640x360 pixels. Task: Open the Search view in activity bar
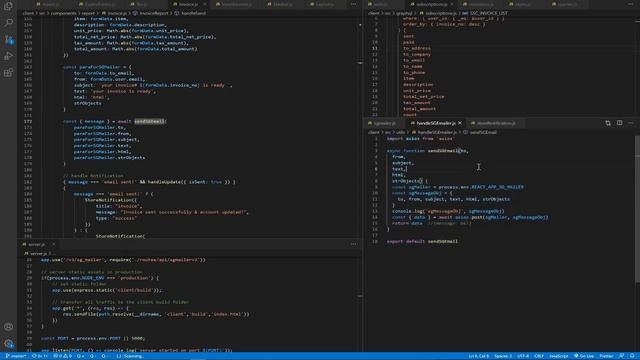tap(8, 22)
